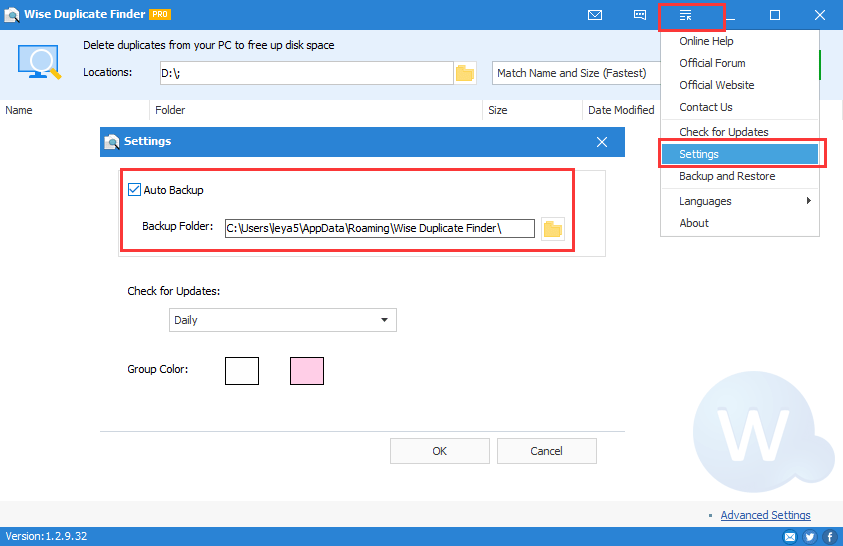
Task: Open the feedback chat icon in title bar
Action: [640, 15]
